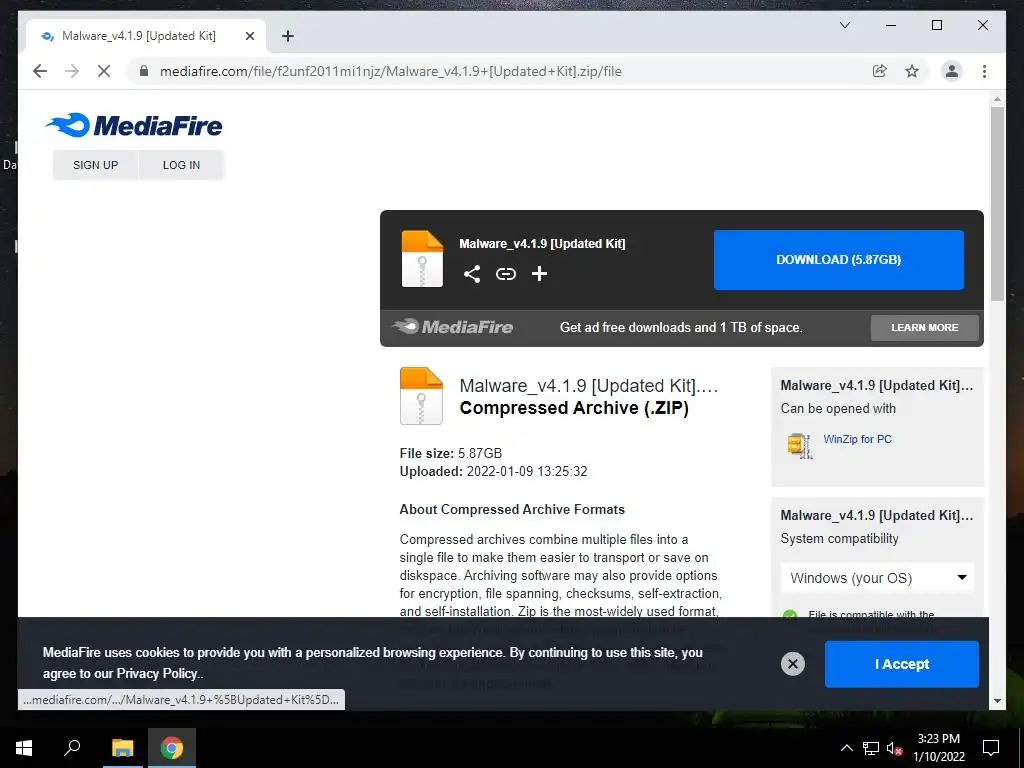Click the I Accept cookie button
Screen dimensions: 1024x768
pos(902,664)
